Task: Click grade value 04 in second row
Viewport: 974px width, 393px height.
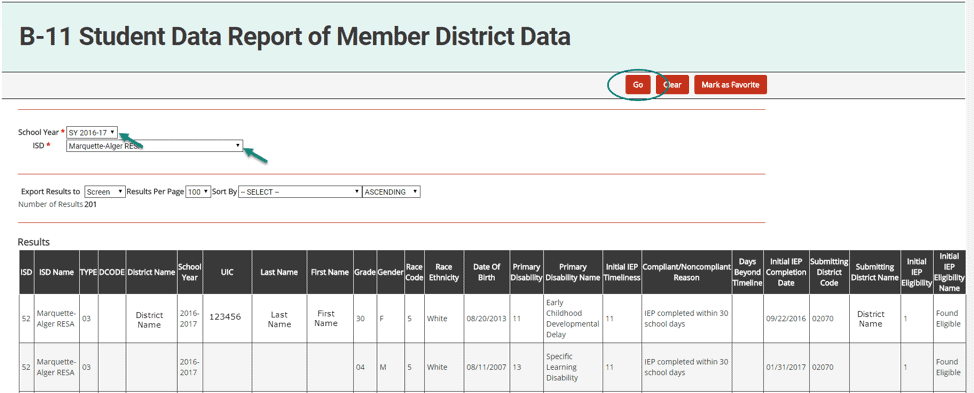Action: click(x=360, y=367)
